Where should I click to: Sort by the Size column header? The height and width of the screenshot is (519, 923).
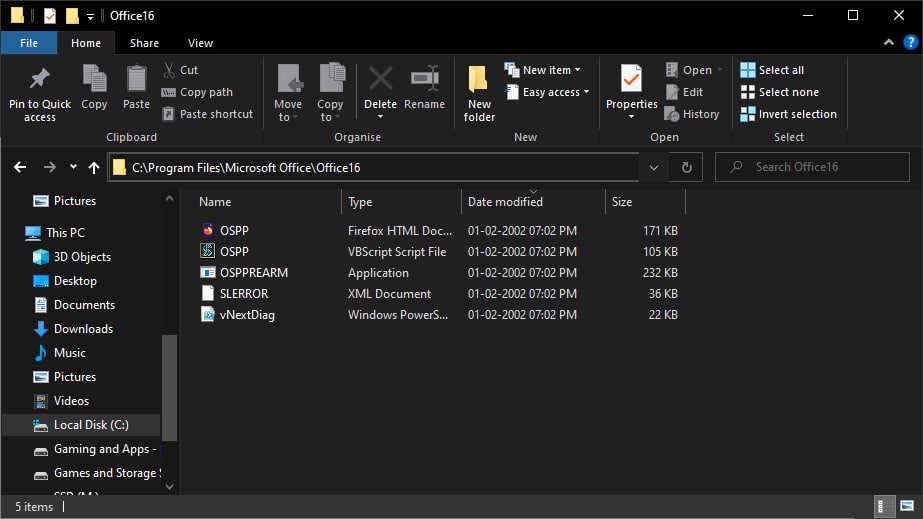coord(645,202)
